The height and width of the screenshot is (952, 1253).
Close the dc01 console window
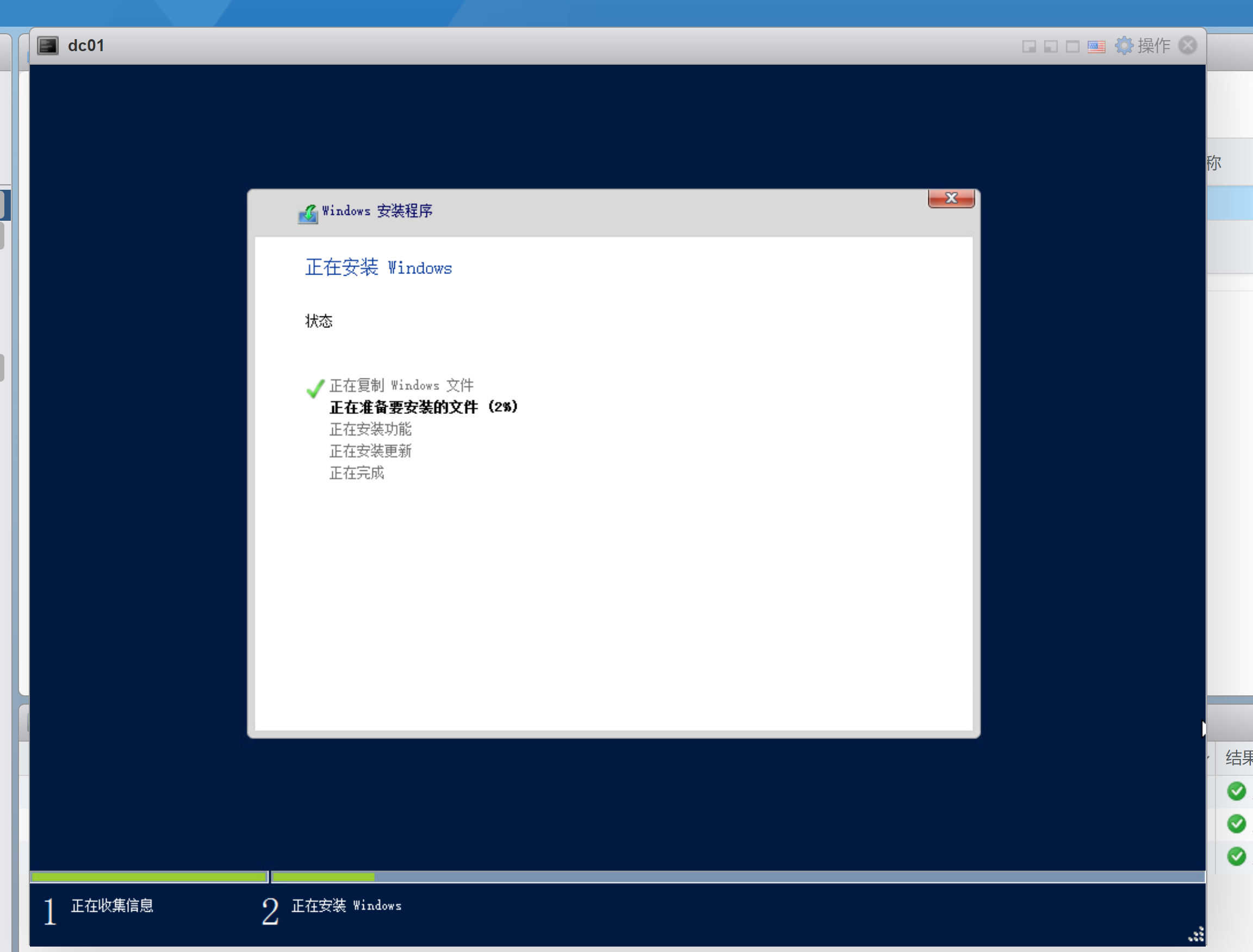tap(1187, 45)
